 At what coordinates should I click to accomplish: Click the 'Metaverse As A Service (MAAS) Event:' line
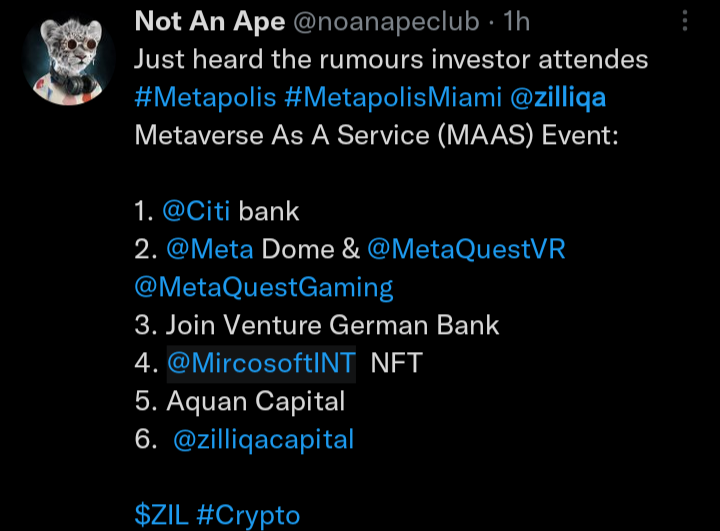click(377, 136)
